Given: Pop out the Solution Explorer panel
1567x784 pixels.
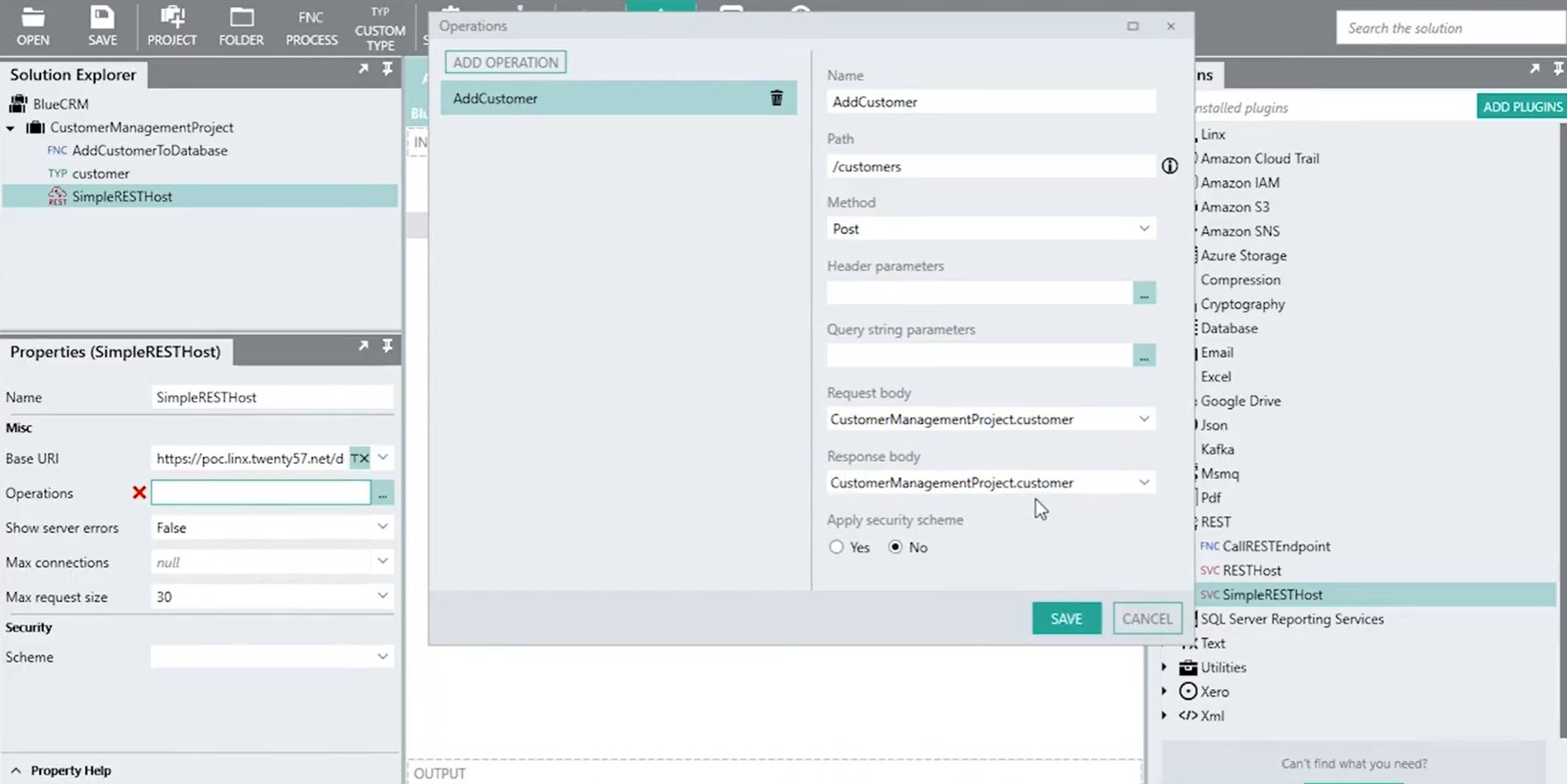Looking at the screenshot, I should [363, 69].
